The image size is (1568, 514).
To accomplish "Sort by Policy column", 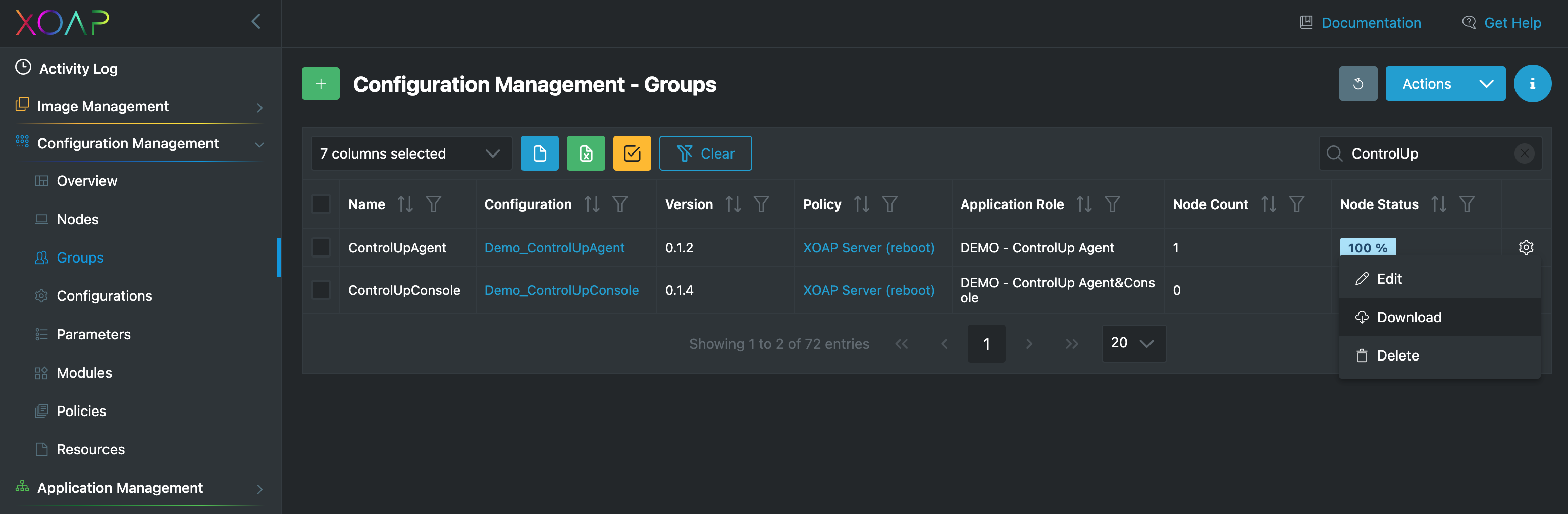I will (x=861, y=204).
